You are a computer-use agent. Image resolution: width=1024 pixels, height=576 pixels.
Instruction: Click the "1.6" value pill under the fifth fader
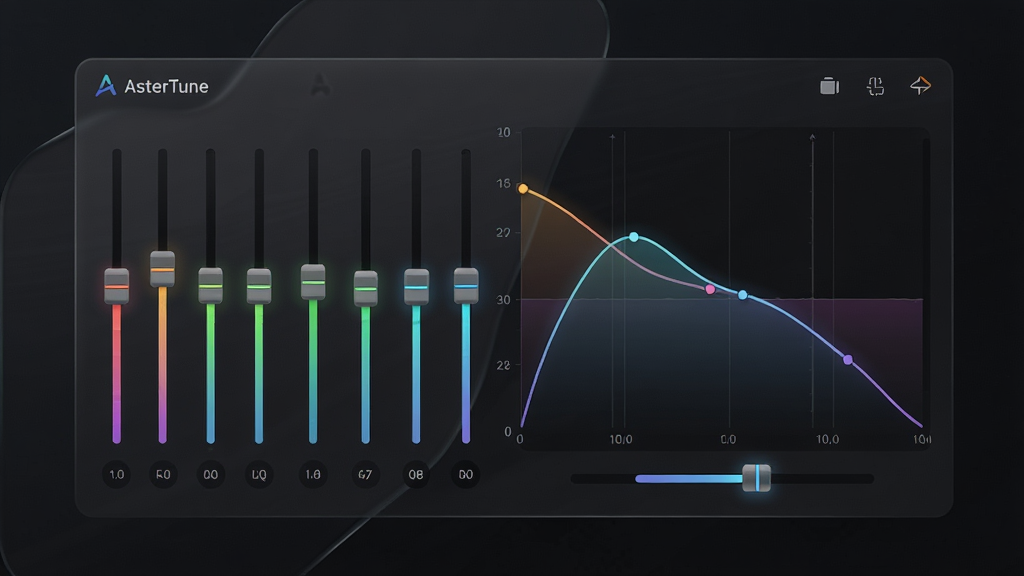click(313, 474)
